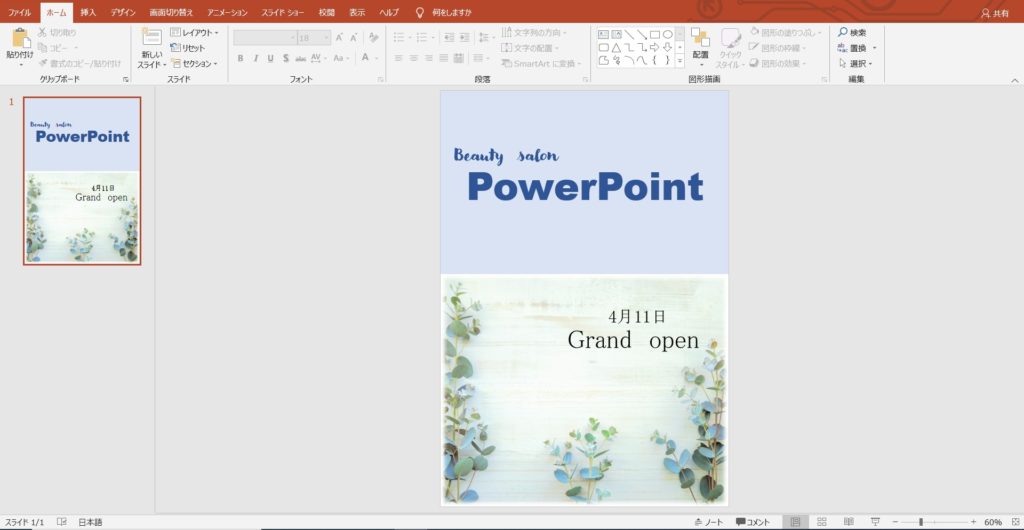Click the Decrease Font Size icon
1024x530 pixels.
coord(353,38)
